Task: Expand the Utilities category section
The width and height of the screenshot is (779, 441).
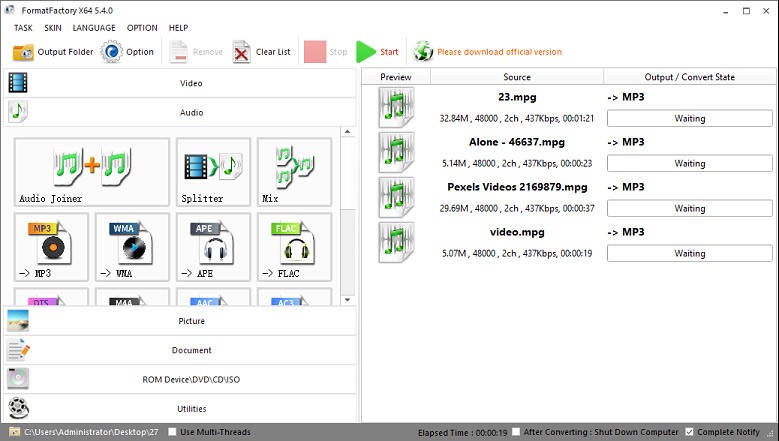Action: click(x=180, y=409)
